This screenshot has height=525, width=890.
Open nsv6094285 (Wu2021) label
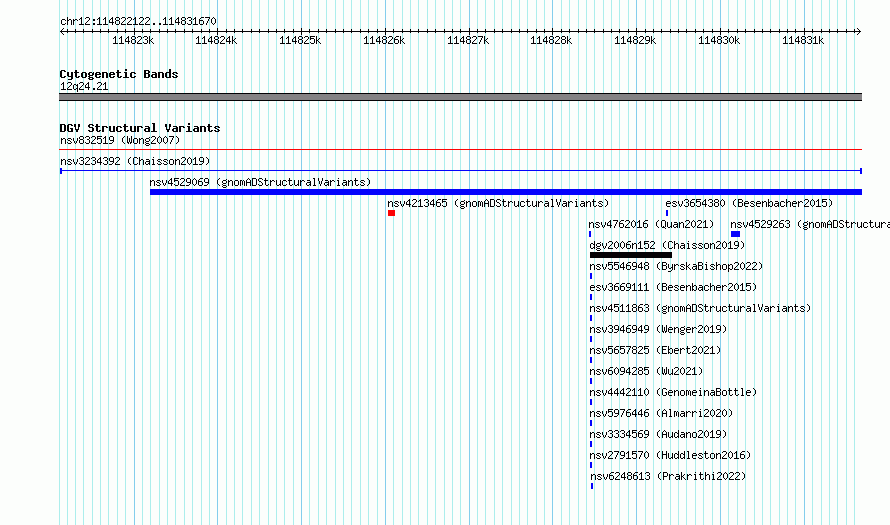pos(646,371)
